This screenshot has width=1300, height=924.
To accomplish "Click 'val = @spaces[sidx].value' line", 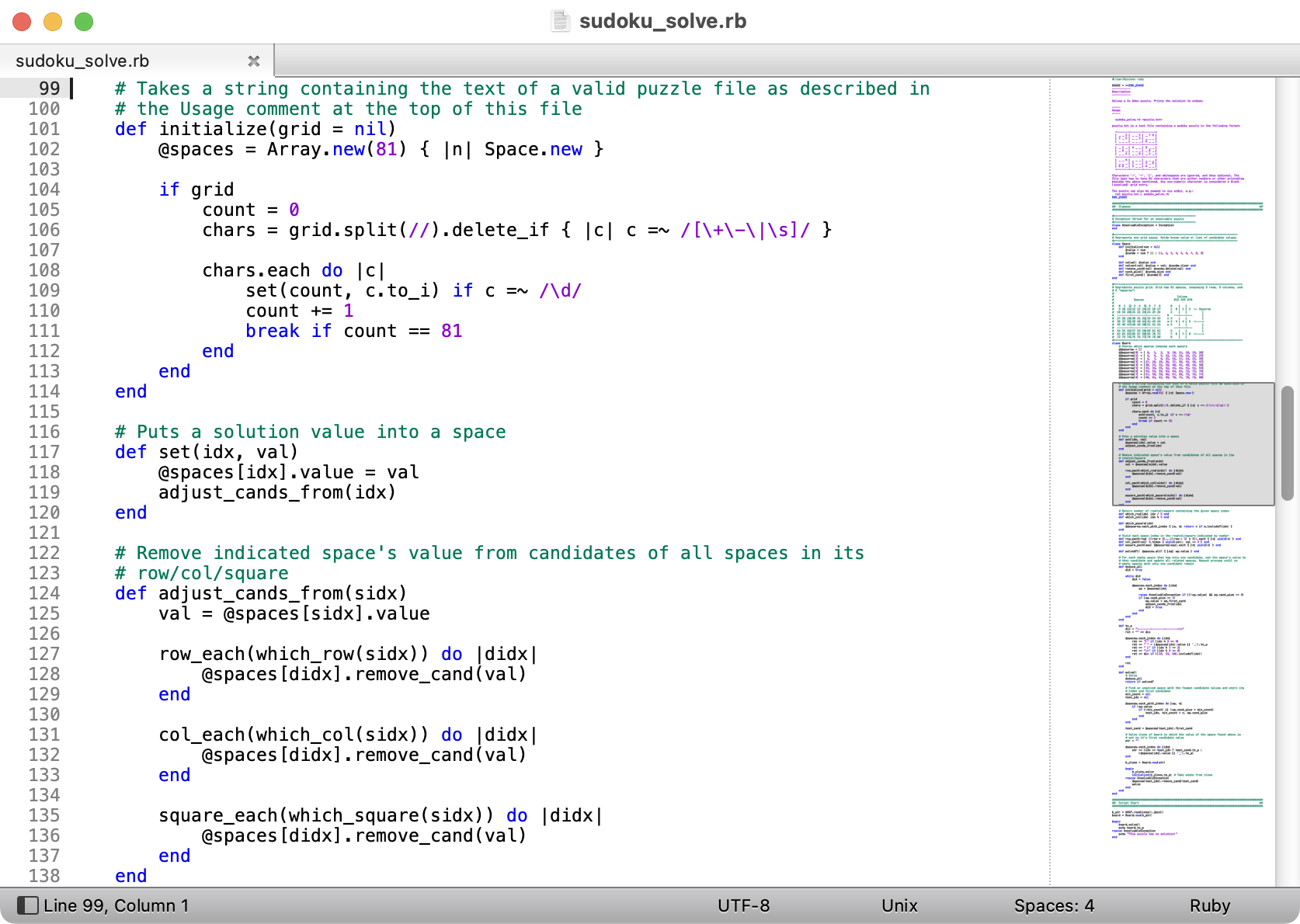I will [x=294, y=613].
